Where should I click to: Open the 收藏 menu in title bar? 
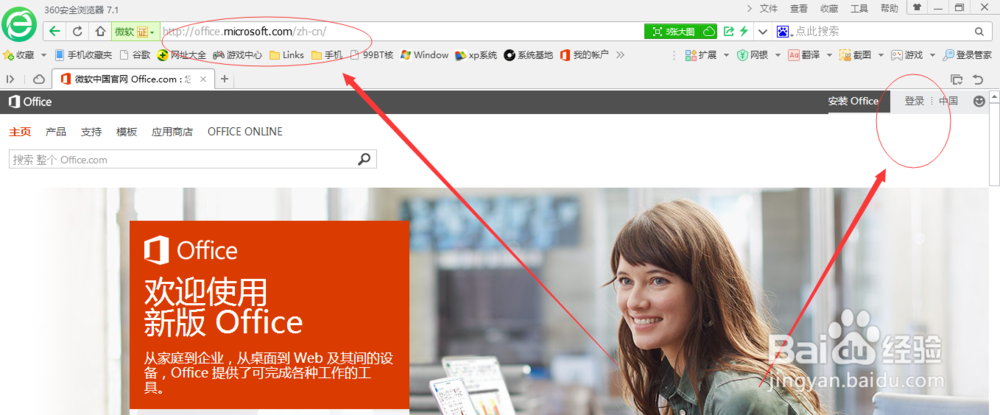tap(829, 8)
